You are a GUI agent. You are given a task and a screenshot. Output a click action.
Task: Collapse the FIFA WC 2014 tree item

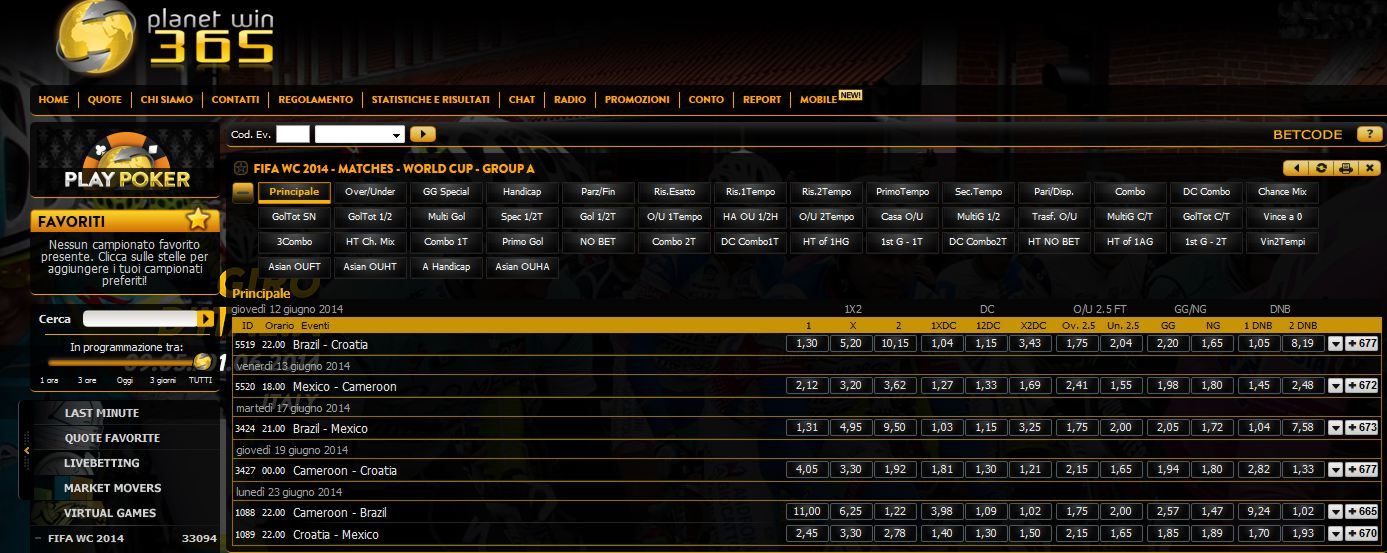38,539
